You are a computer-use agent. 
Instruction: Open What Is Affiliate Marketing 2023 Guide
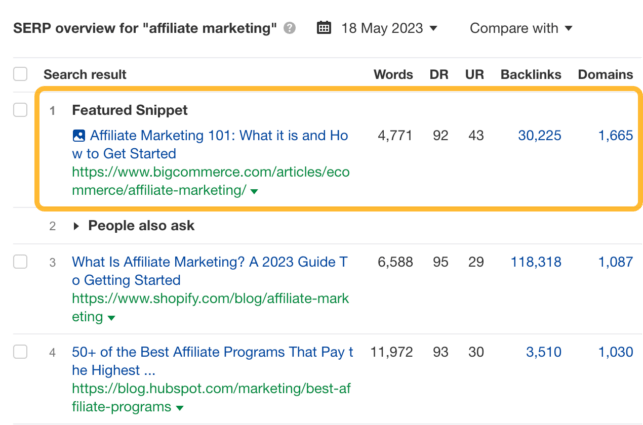210,271
